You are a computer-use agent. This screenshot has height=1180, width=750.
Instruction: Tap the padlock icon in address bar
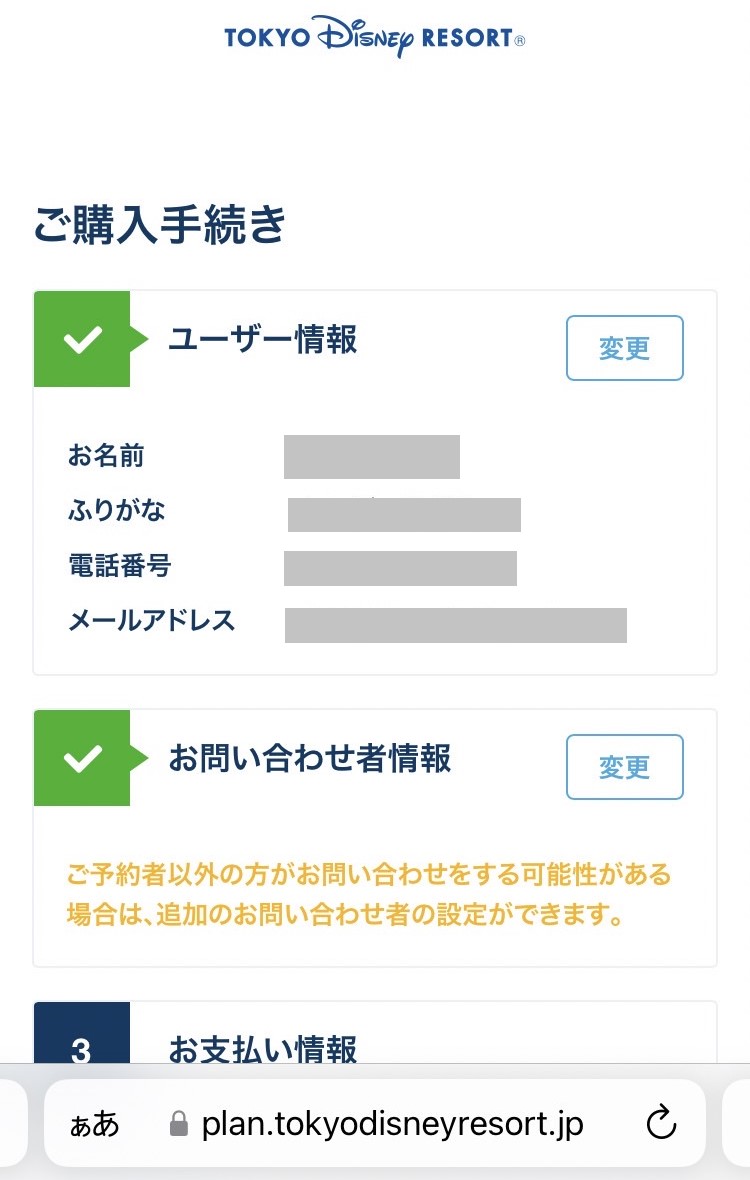tap(179, 1123)
